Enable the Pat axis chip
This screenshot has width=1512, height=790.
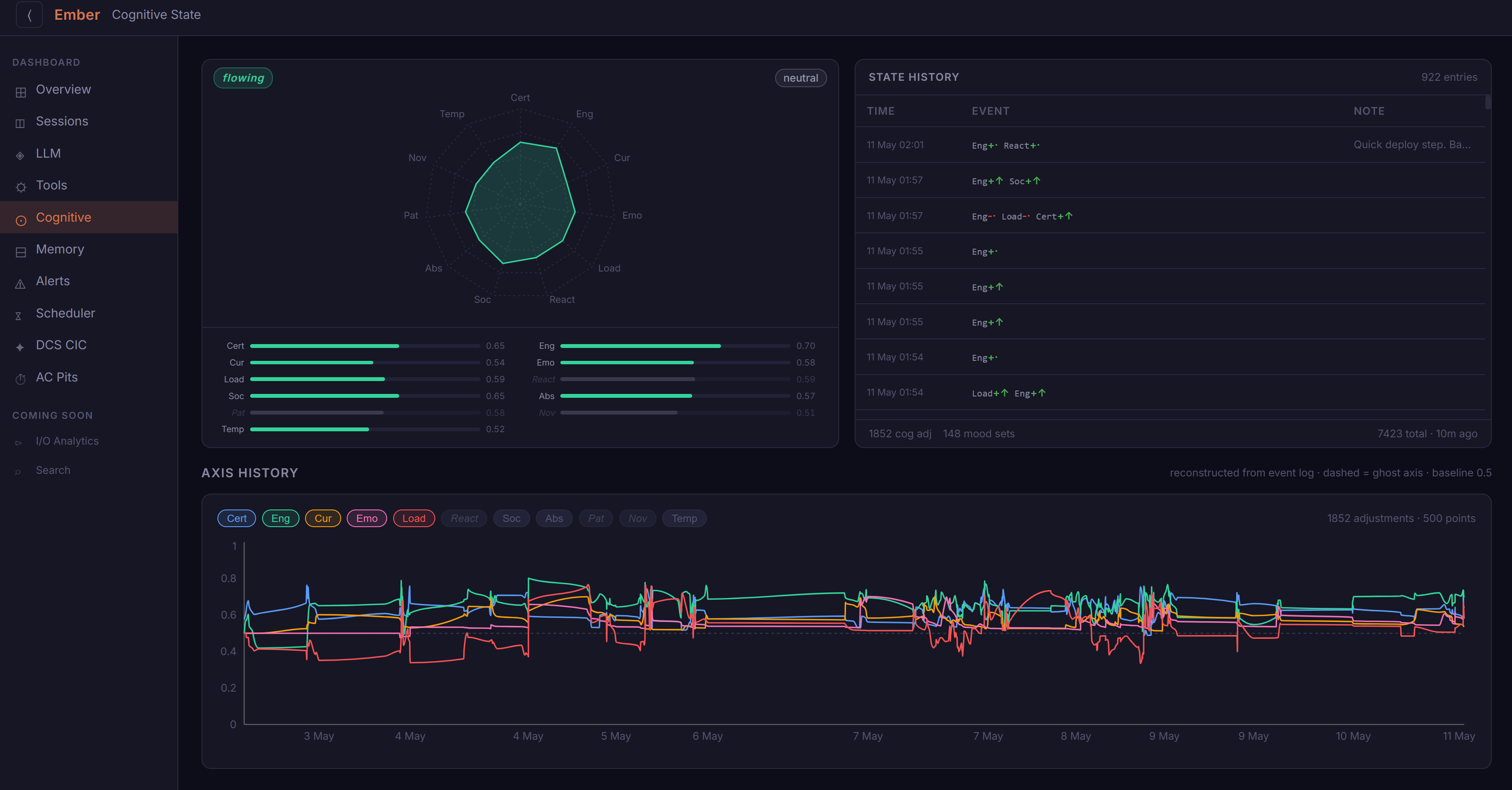[x=596, y=518]
